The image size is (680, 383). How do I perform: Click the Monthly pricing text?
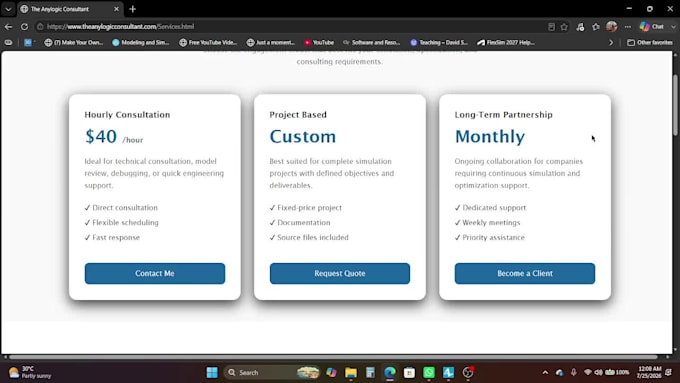pyautogui.click(x=490, y=137)
